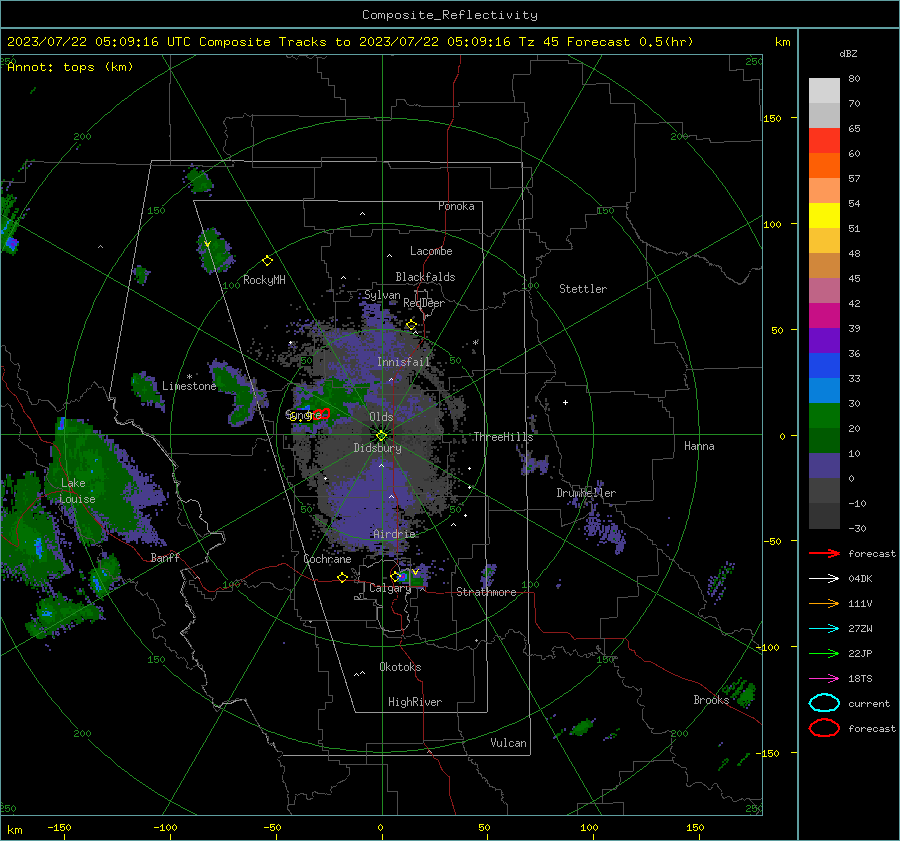Image resolution: width=900 pixels, height=841 pixels.
Task: Pick the bright green 30 dBZ swatch
Action: tap(824, 415)
